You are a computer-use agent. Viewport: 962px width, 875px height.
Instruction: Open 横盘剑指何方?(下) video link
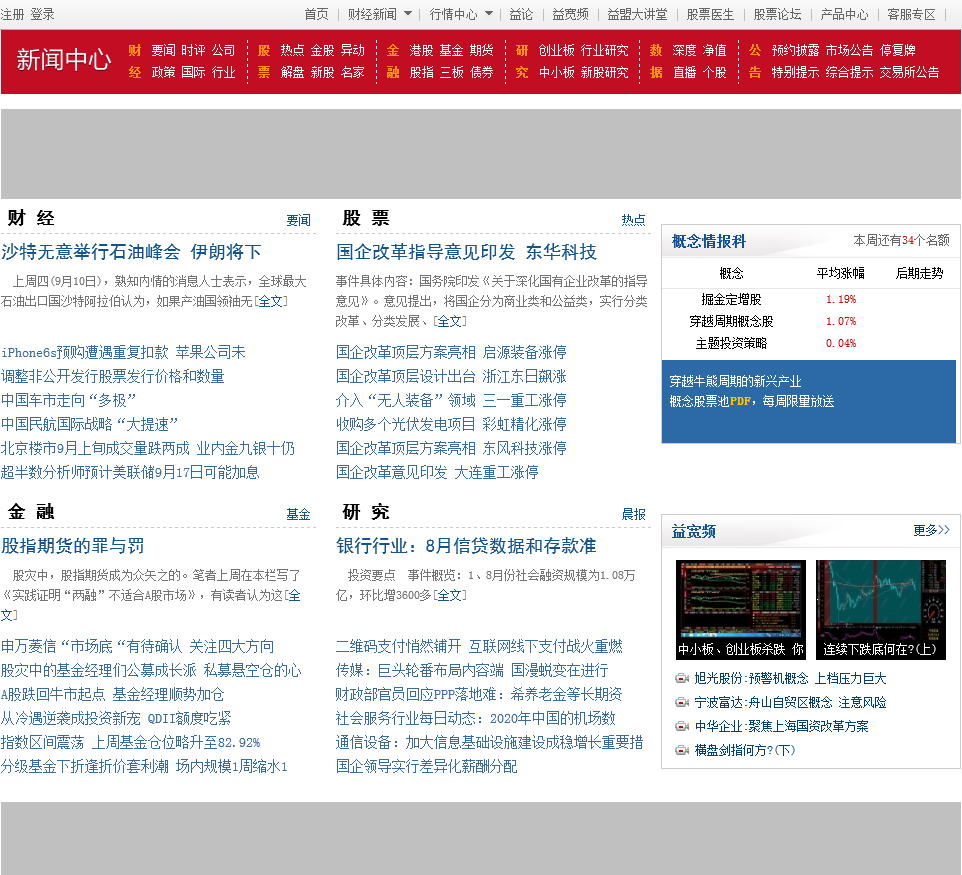point(745,750)
